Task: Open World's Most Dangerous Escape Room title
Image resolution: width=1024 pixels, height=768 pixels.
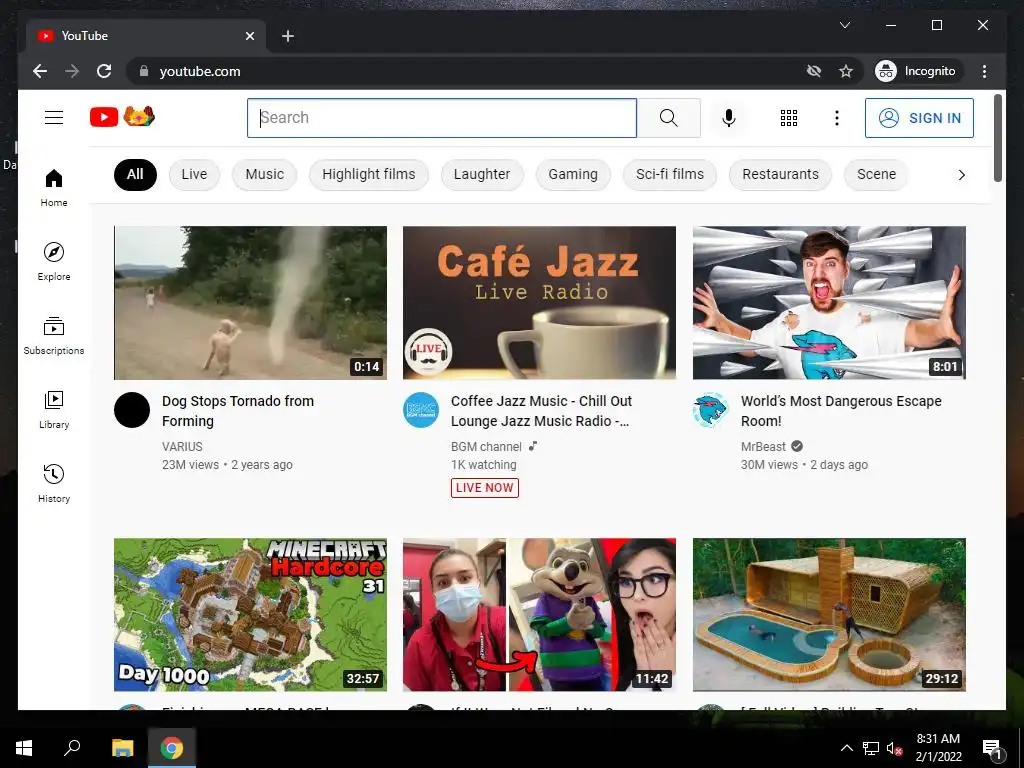Action: point(841,411)
